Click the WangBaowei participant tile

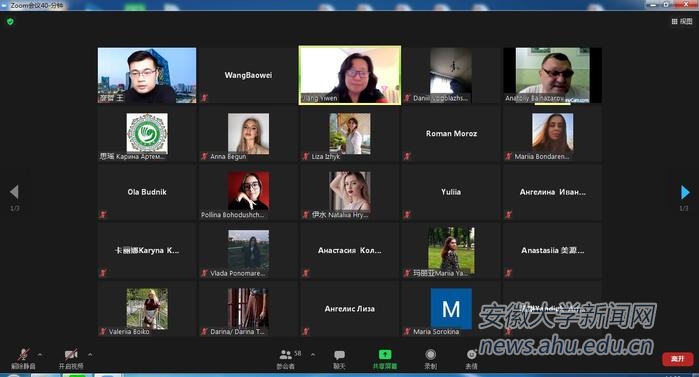[x=248, y=75]
